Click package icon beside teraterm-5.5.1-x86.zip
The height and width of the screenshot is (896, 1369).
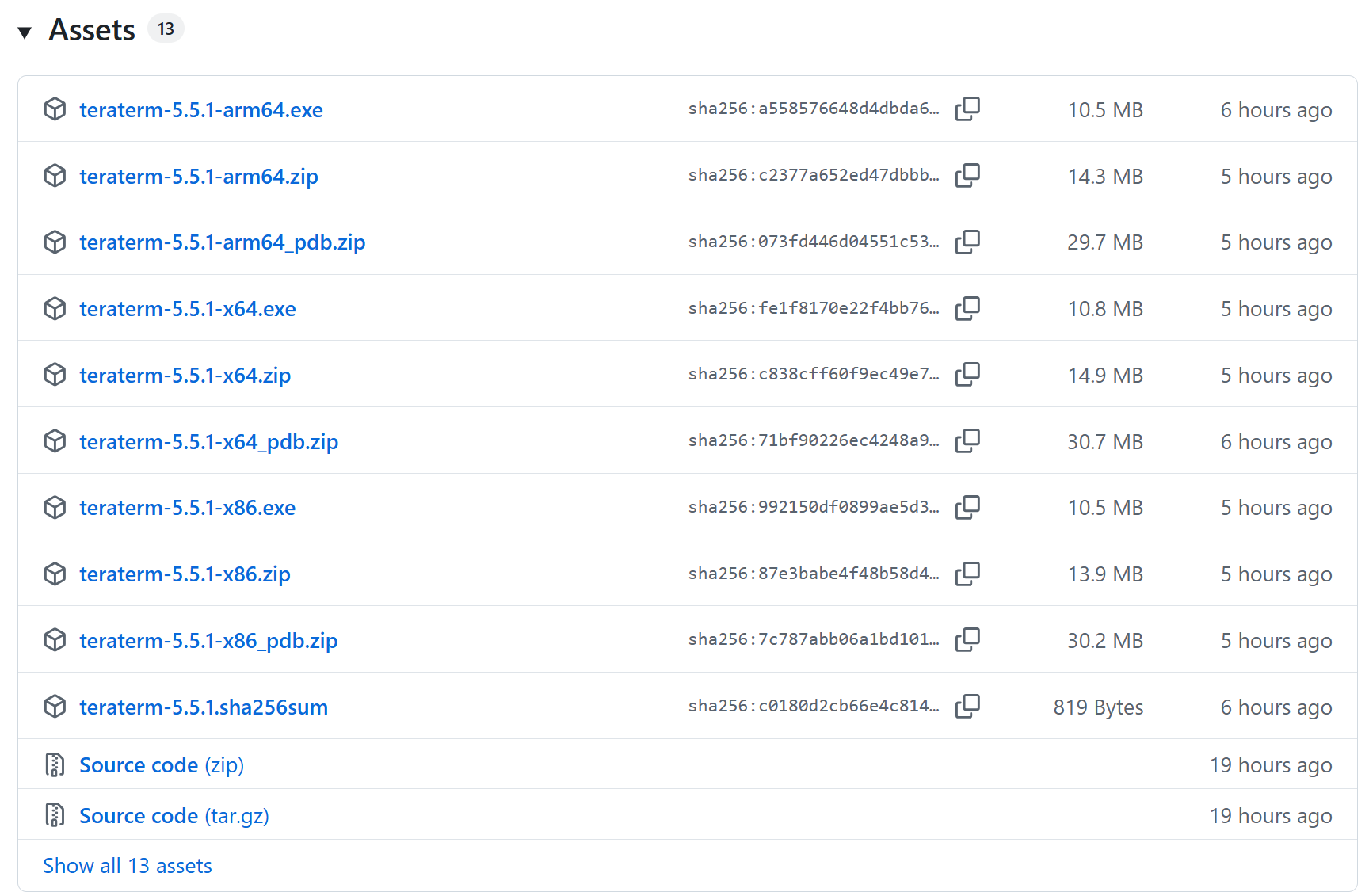click(x=55, y=574)
